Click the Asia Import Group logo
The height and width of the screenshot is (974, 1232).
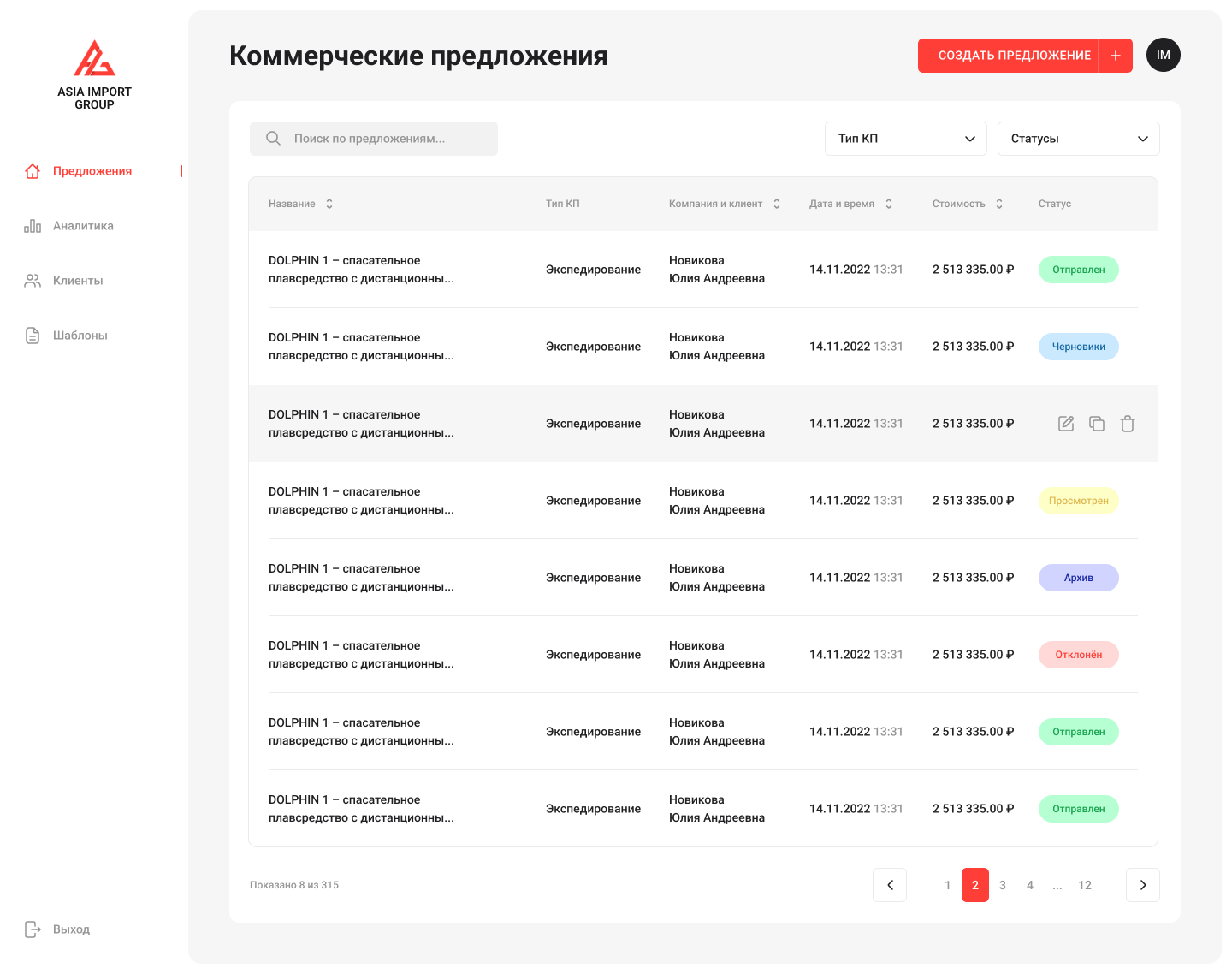coord(94,74)
